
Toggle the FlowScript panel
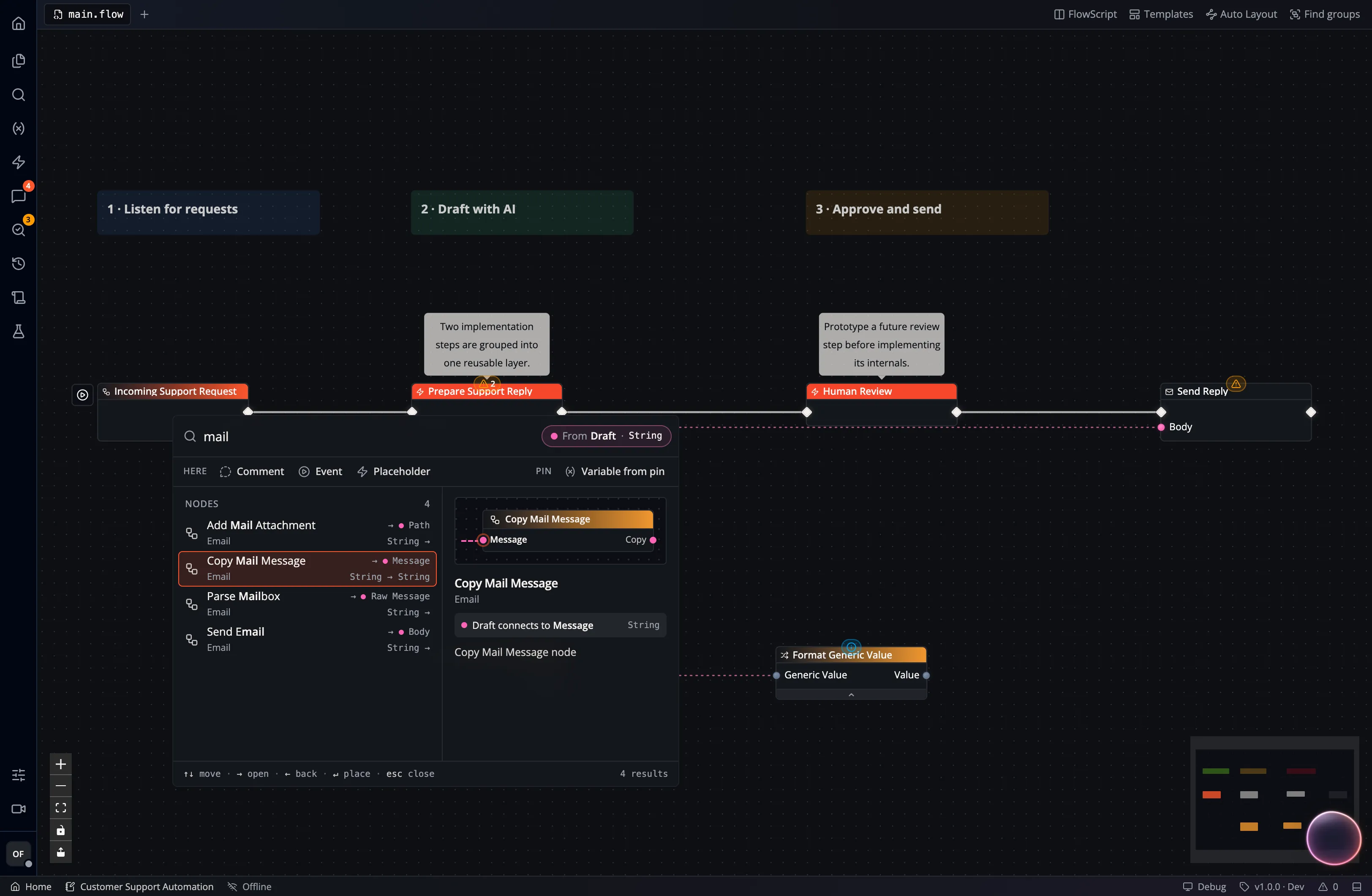coord(1086,14)
